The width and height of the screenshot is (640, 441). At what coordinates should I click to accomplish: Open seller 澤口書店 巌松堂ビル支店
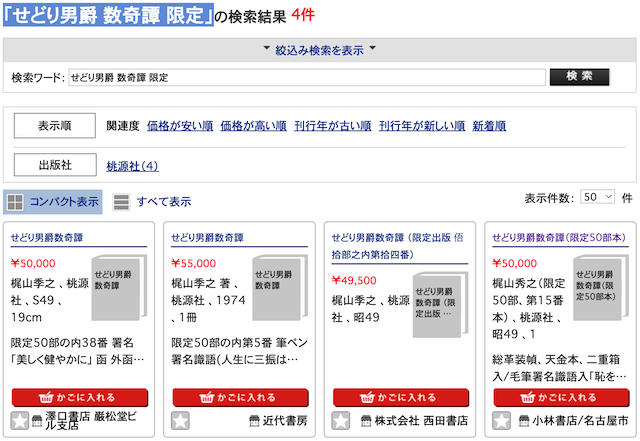pyautogui.click(x=91, y=421)
